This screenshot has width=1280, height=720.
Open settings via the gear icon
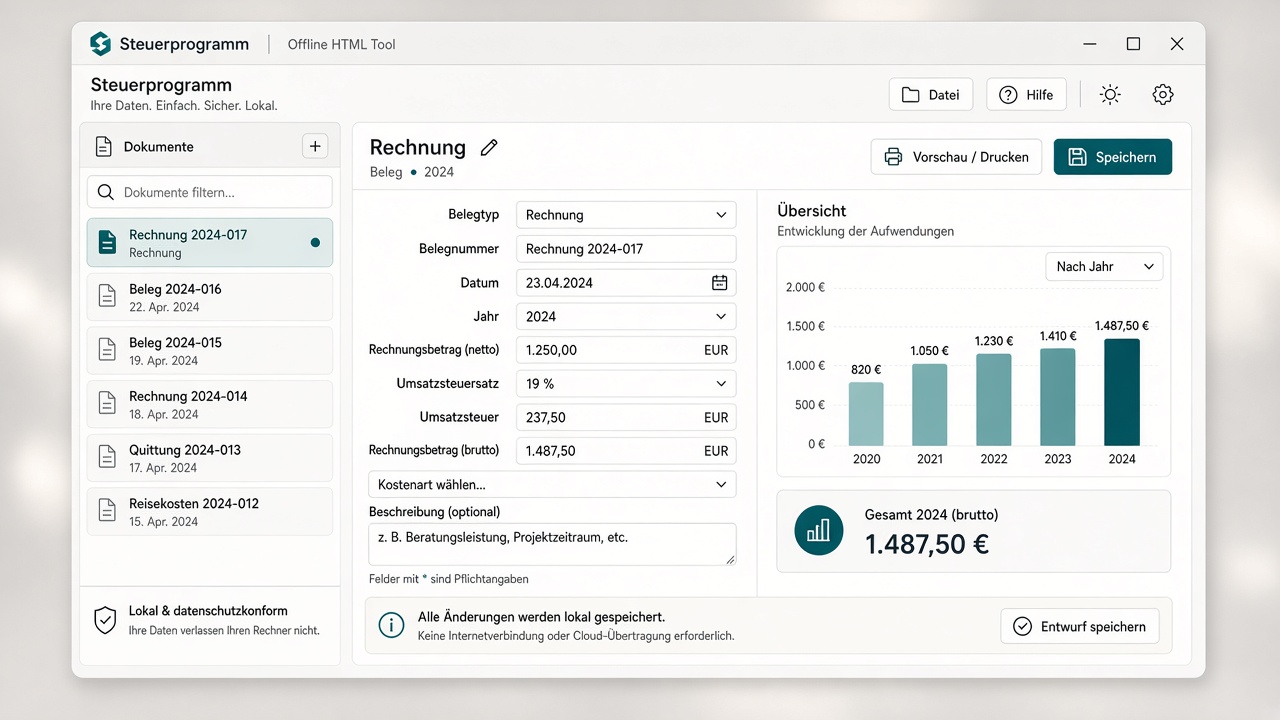1162,94
